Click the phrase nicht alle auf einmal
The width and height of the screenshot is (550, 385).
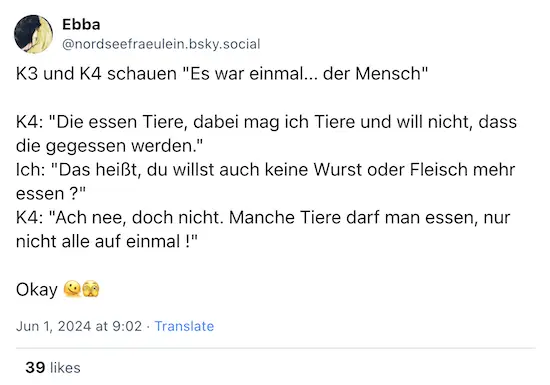(x=98, y=242)
